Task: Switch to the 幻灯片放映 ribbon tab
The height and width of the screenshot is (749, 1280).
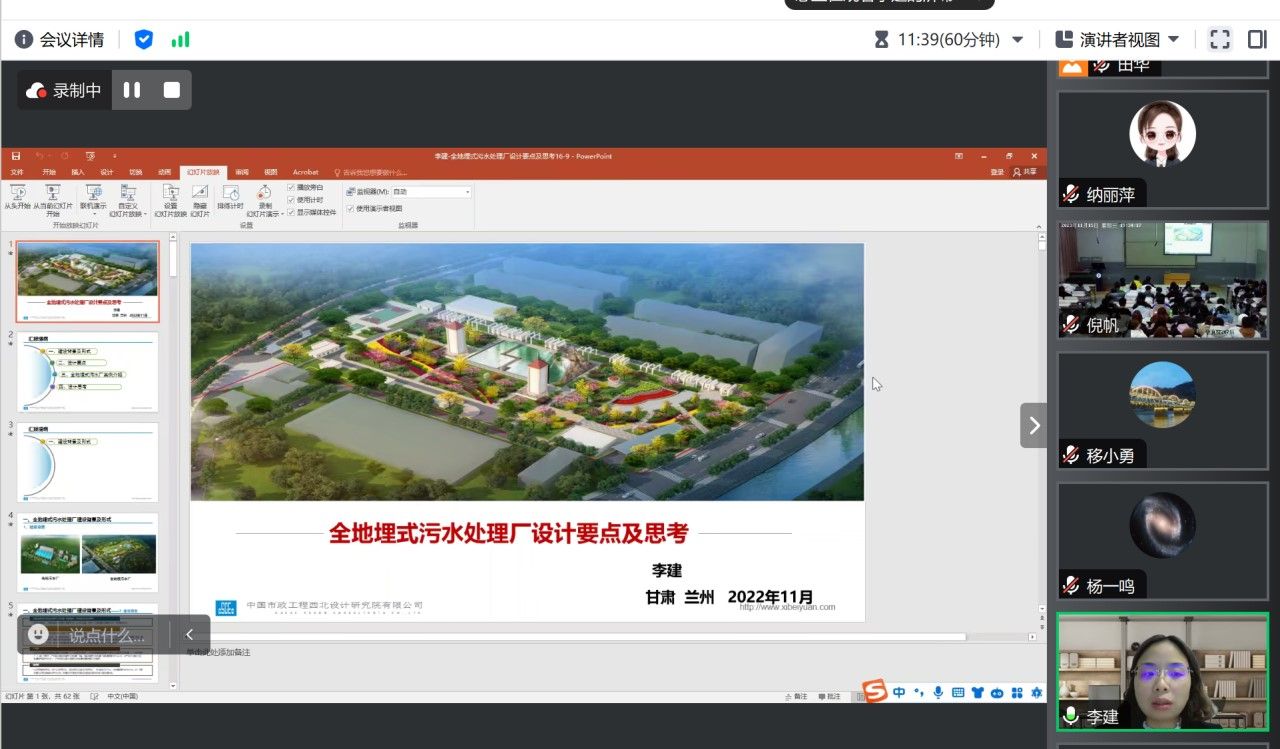Action: click(x=203, y=172)
